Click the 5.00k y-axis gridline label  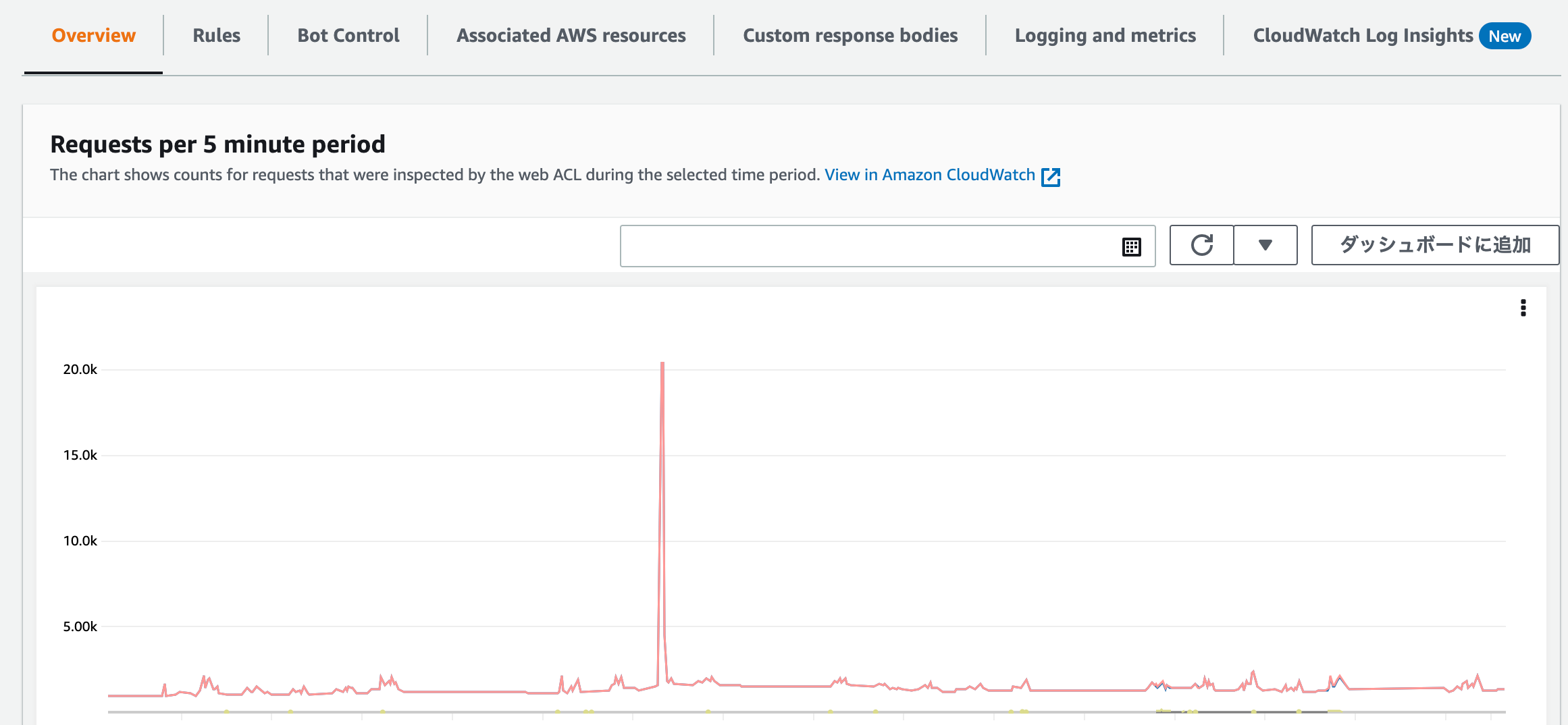click(80, 626)
